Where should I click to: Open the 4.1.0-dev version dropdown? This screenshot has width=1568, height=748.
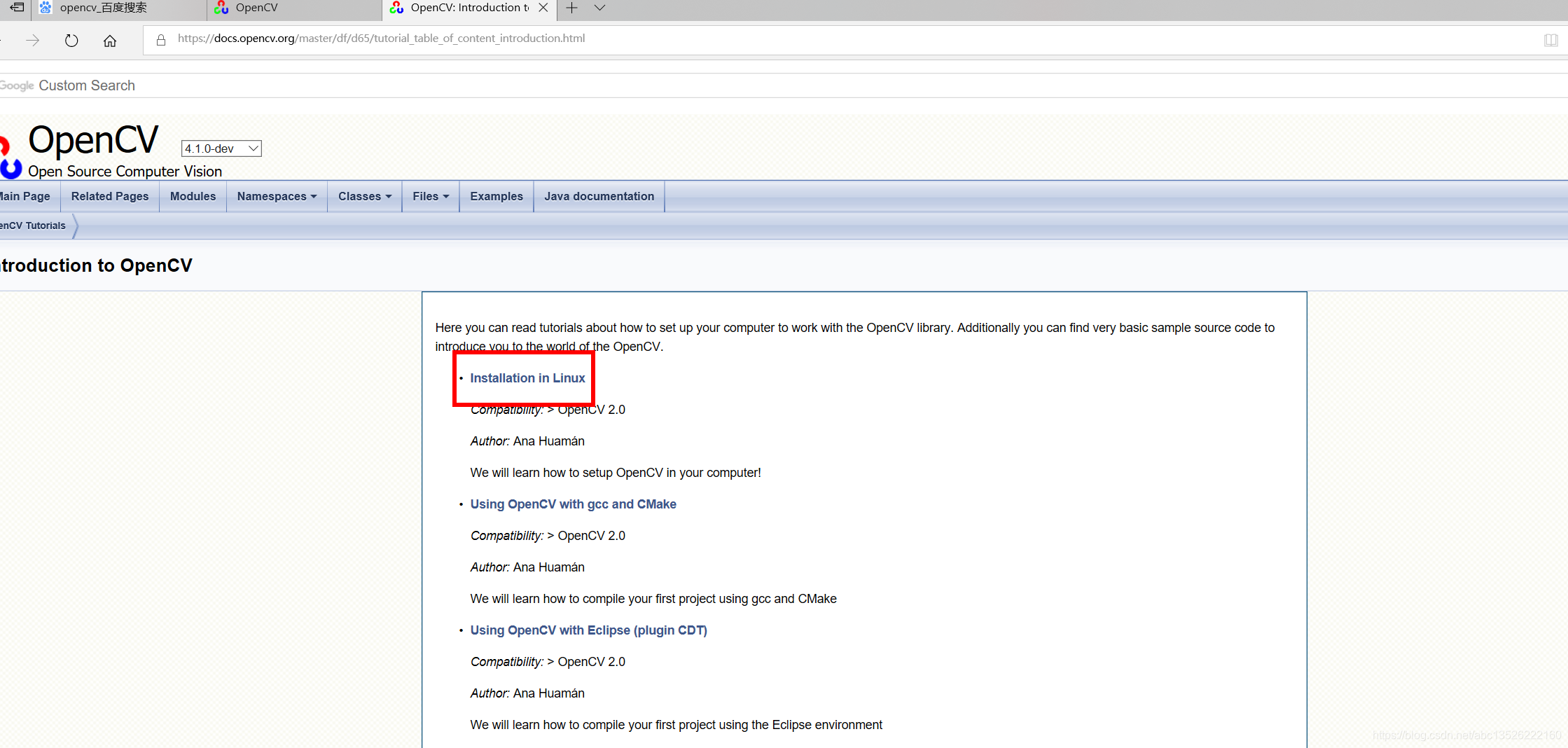tap(221, 148)
